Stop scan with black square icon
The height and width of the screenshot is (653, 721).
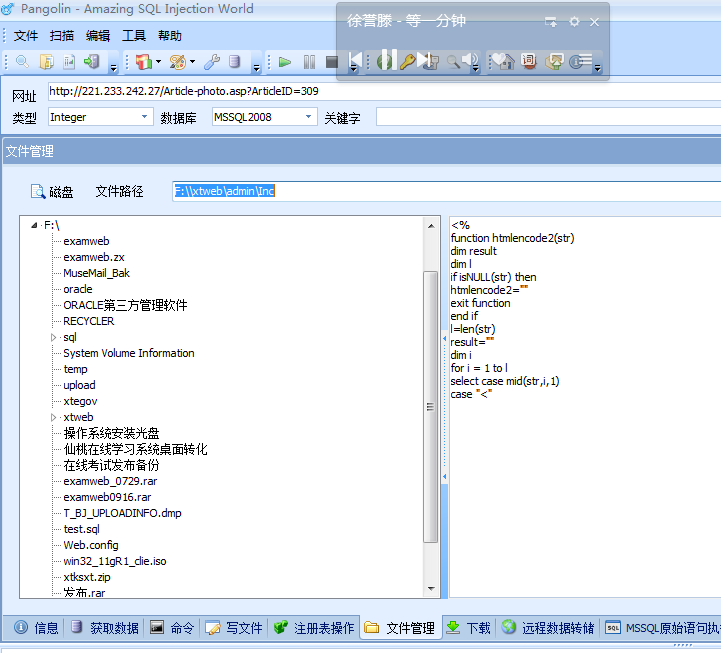[x=332, y=62]
